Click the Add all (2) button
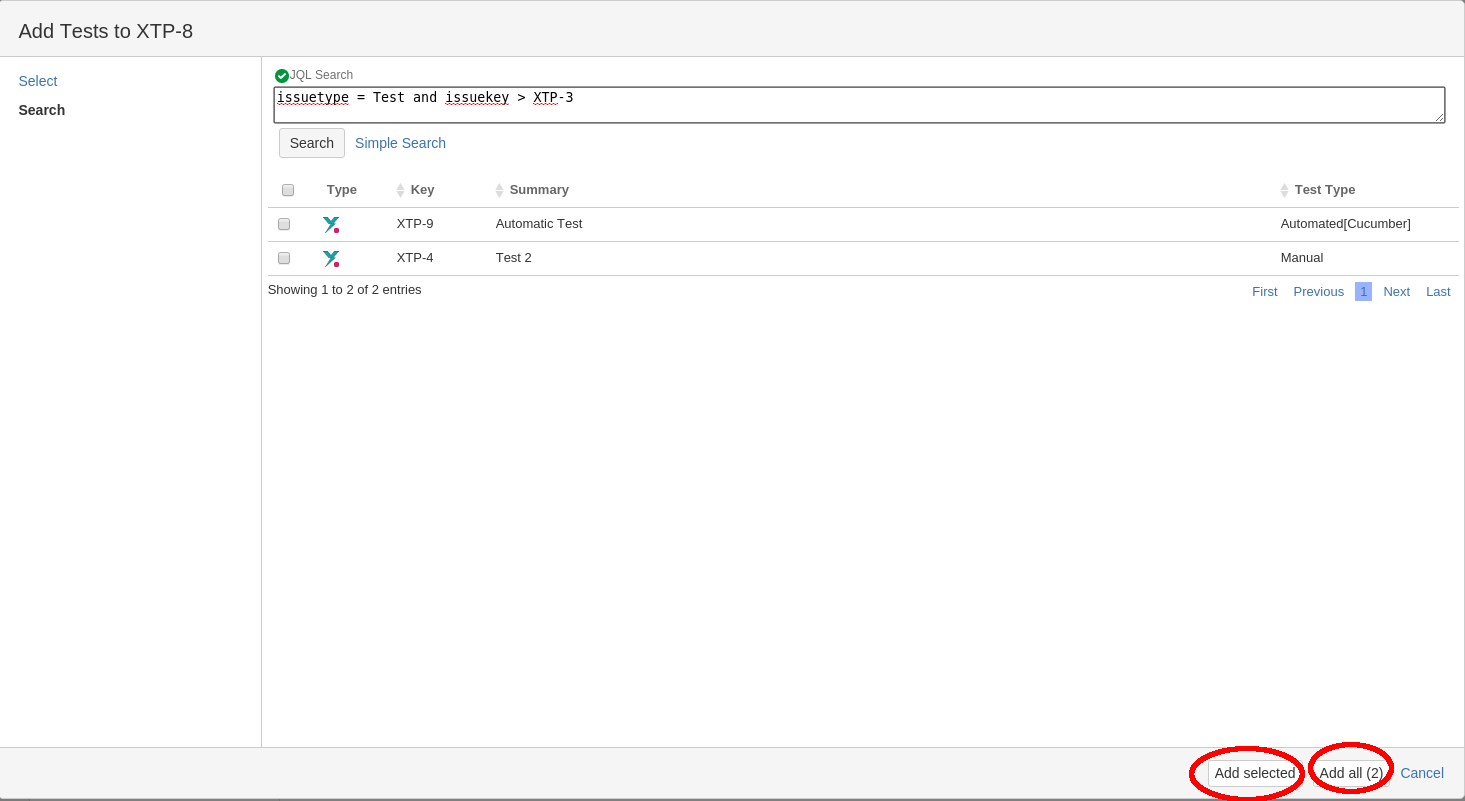 coord(1351,773)
